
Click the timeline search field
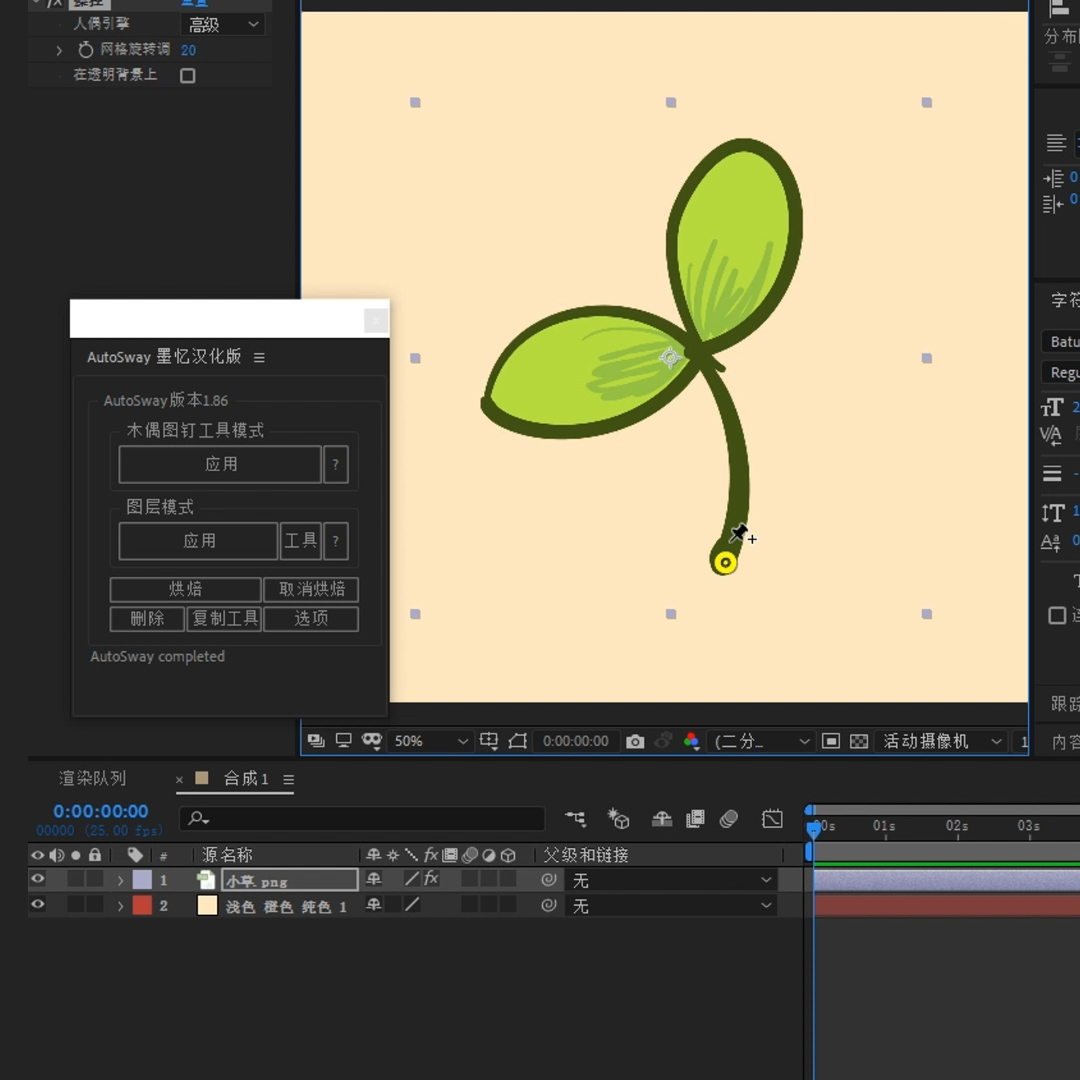pos(362,818)
